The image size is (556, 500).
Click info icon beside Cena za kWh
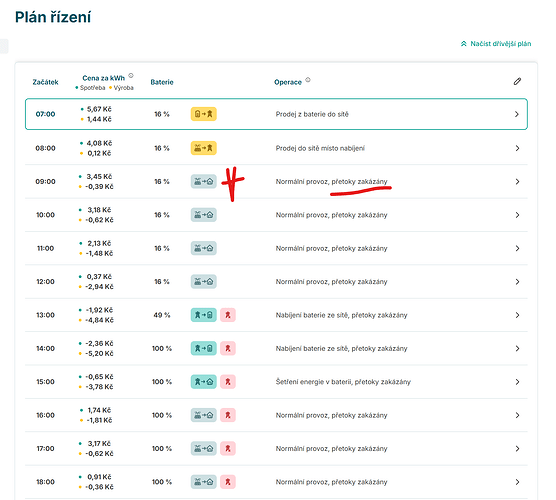pyautogui.click(x=131, y=76)
